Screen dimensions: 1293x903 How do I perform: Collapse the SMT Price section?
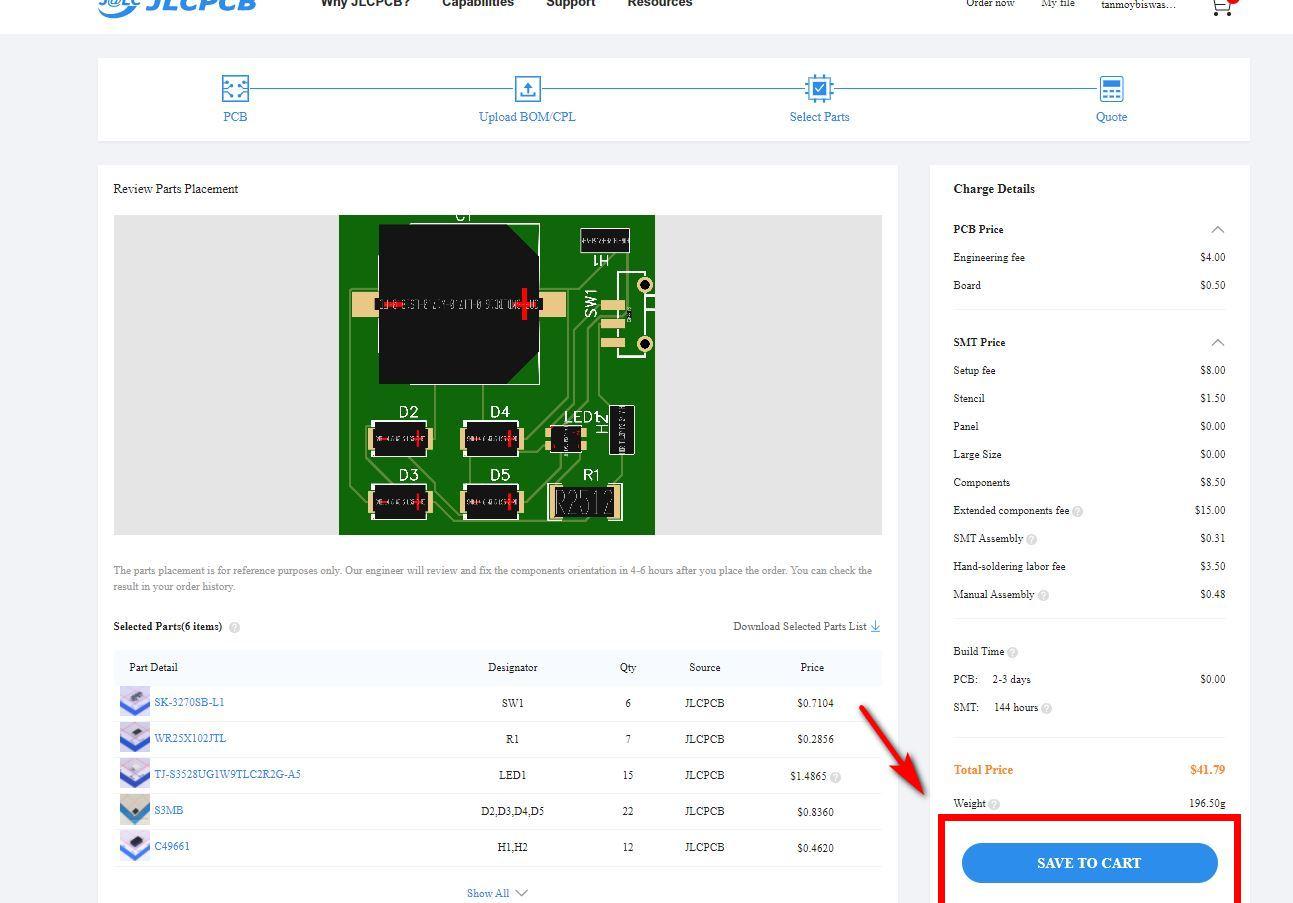click(1217, 342)
